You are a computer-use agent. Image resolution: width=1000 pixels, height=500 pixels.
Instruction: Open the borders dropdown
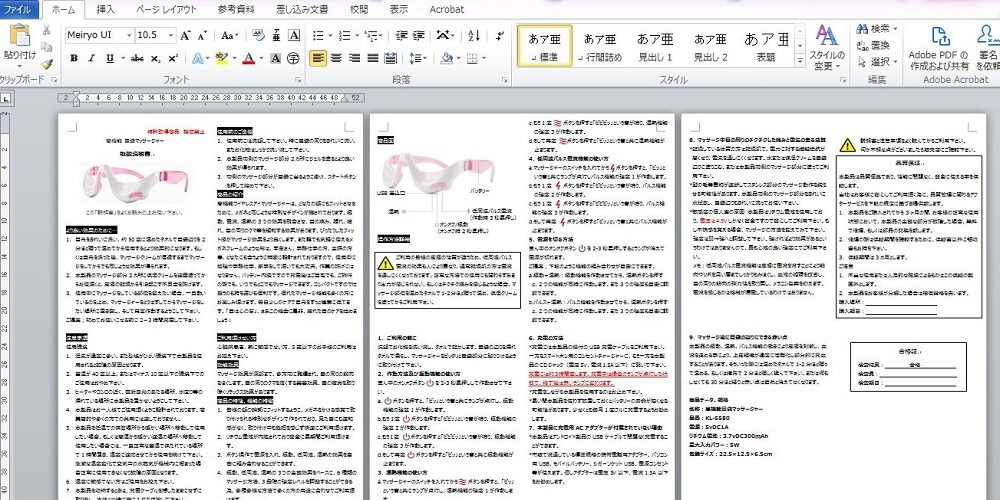(x=483, y=58)
